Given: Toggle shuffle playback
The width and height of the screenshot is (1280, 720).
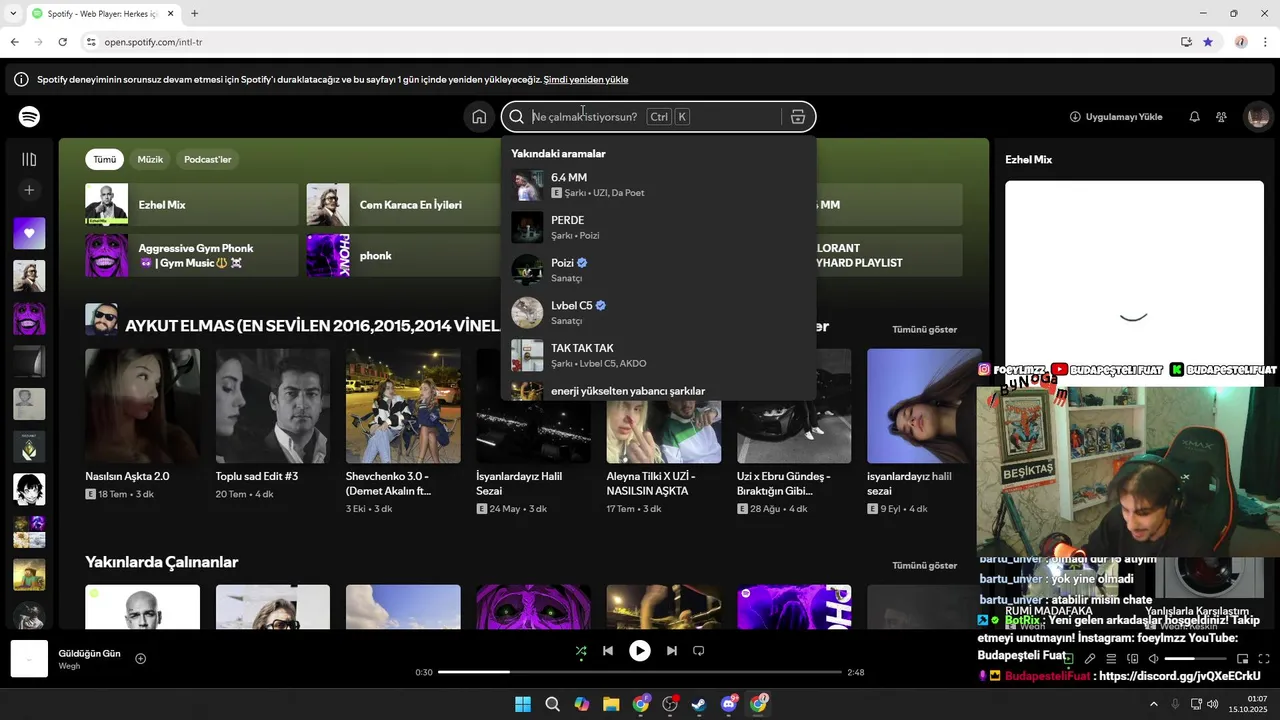Looking at the screenshot, I should [581, 651].
